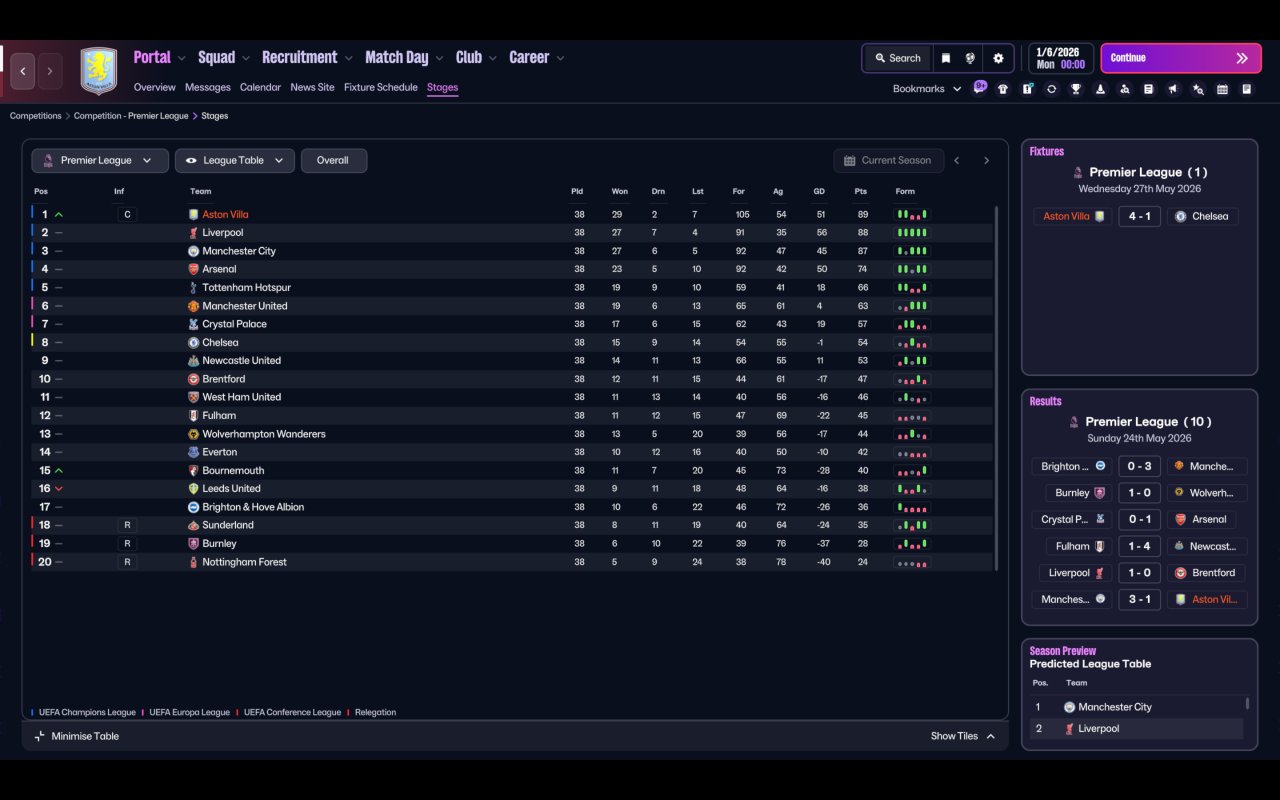1280x800 pixels.
Task: Go to previous season arrow
Action: pyautogui.click(x=957, y=160)
